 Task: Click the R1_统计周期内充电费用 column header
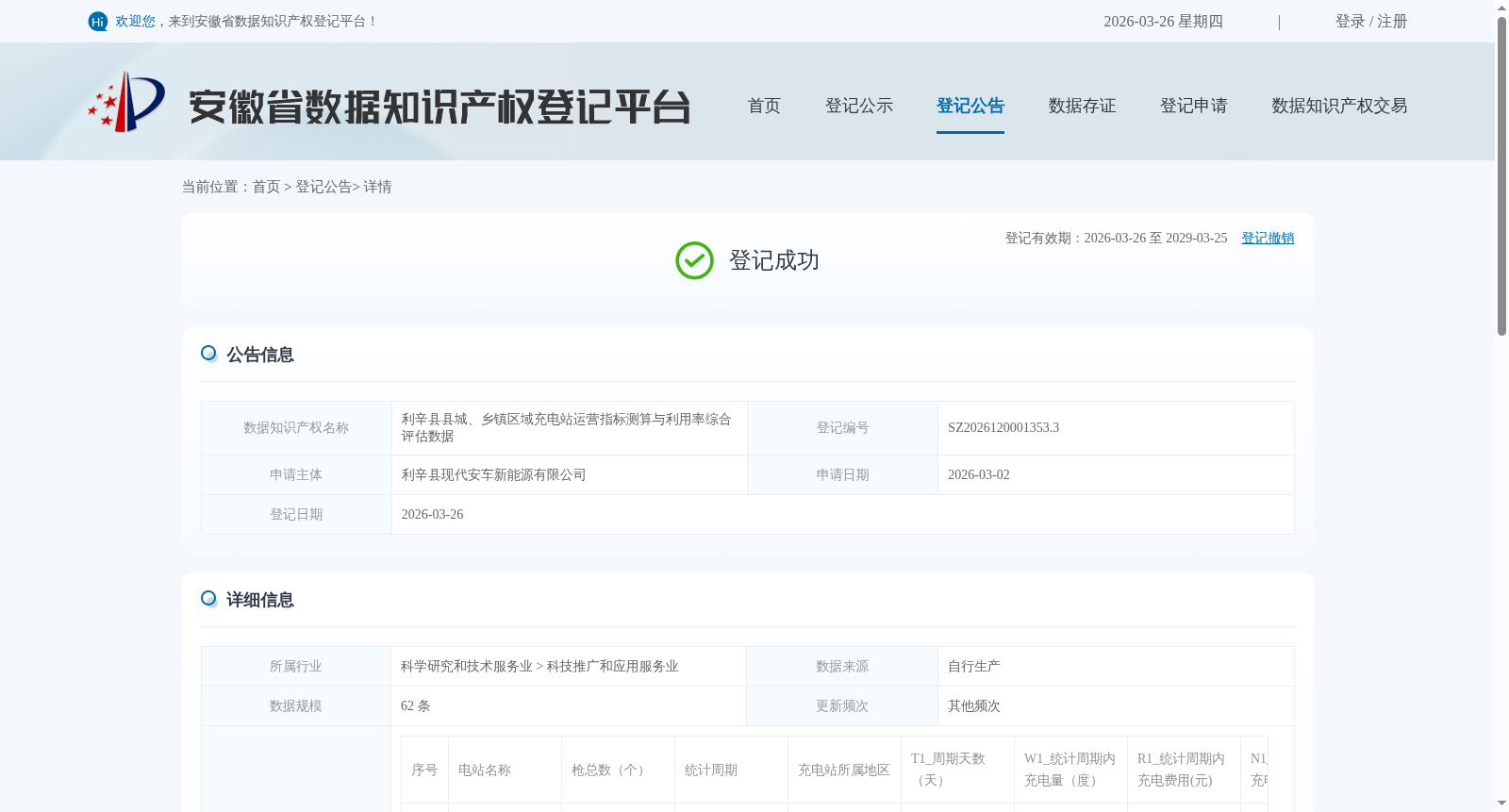click(1184, 771)
